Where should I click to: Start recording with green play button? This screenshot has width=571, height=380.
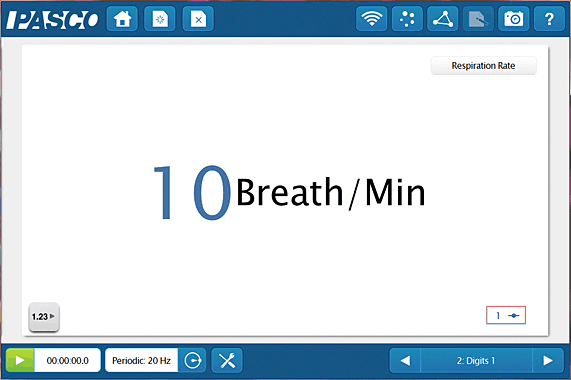[20, 360]
